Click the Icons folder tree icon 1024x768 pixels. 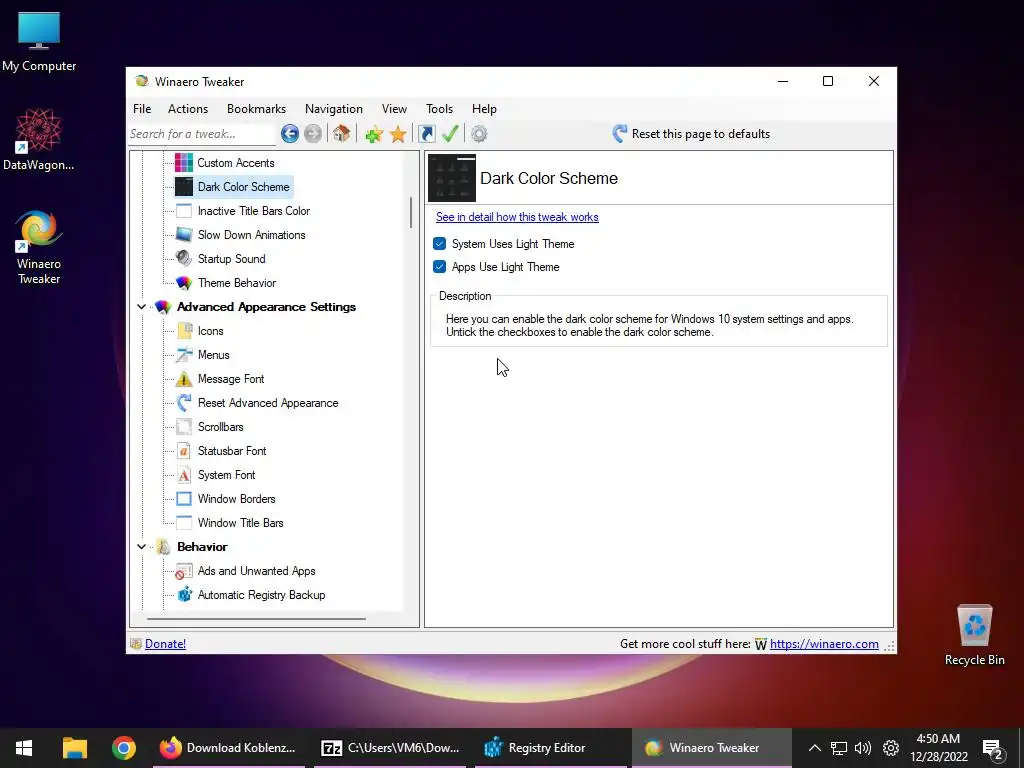184,331
